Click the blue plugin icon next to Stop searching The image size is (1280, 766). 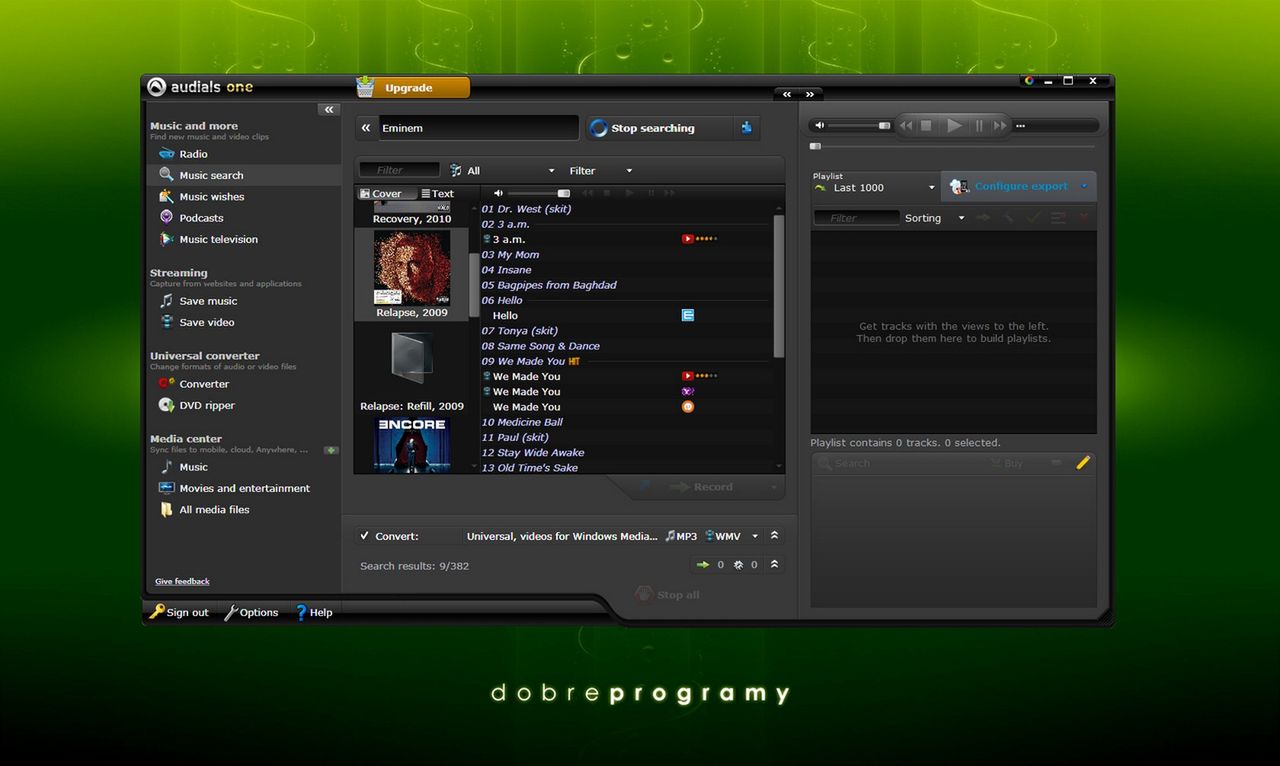(746, 127)
